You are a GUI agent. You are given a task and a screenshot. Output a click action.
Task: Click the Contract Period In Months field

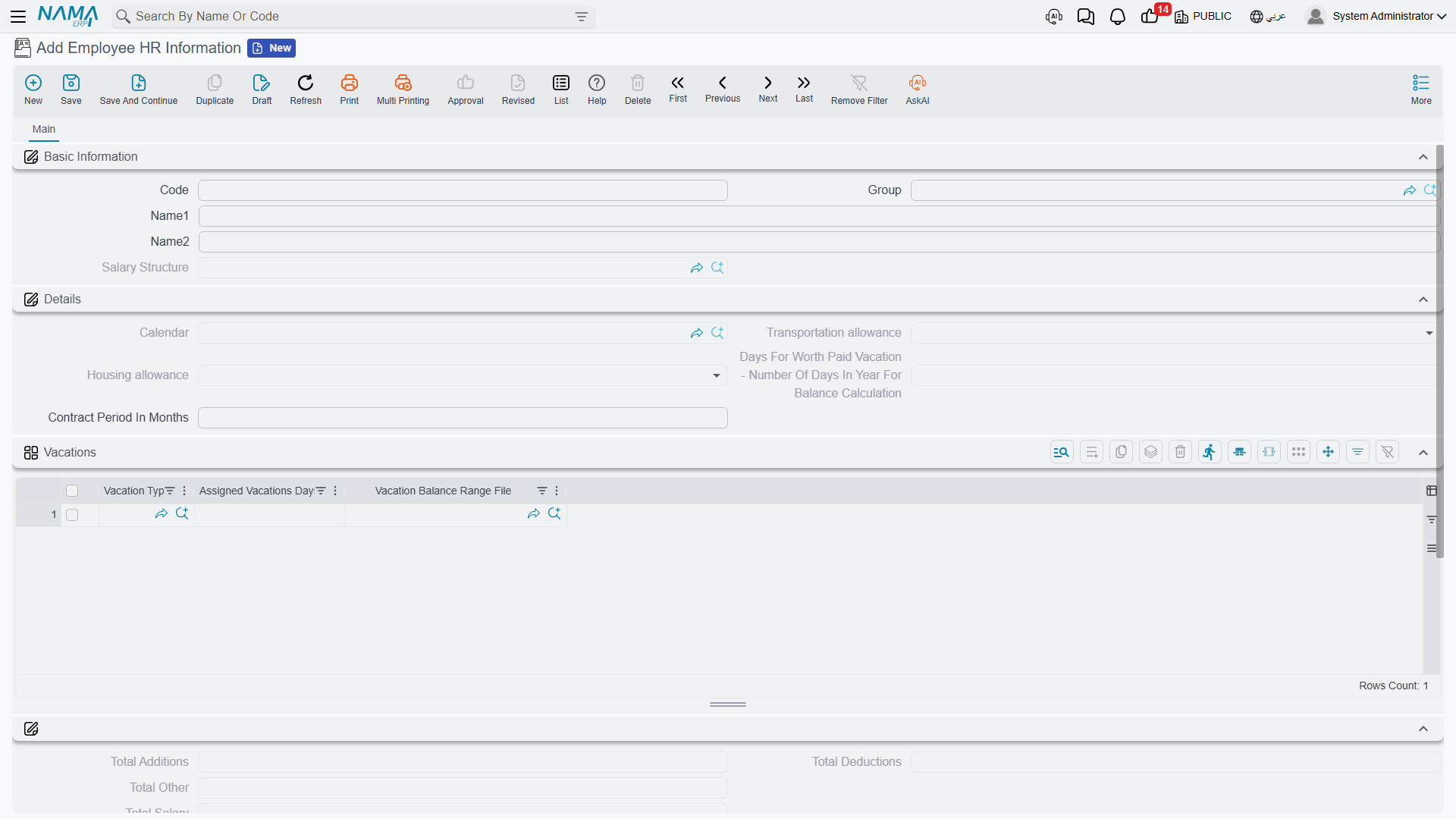(x=463, y=418)
